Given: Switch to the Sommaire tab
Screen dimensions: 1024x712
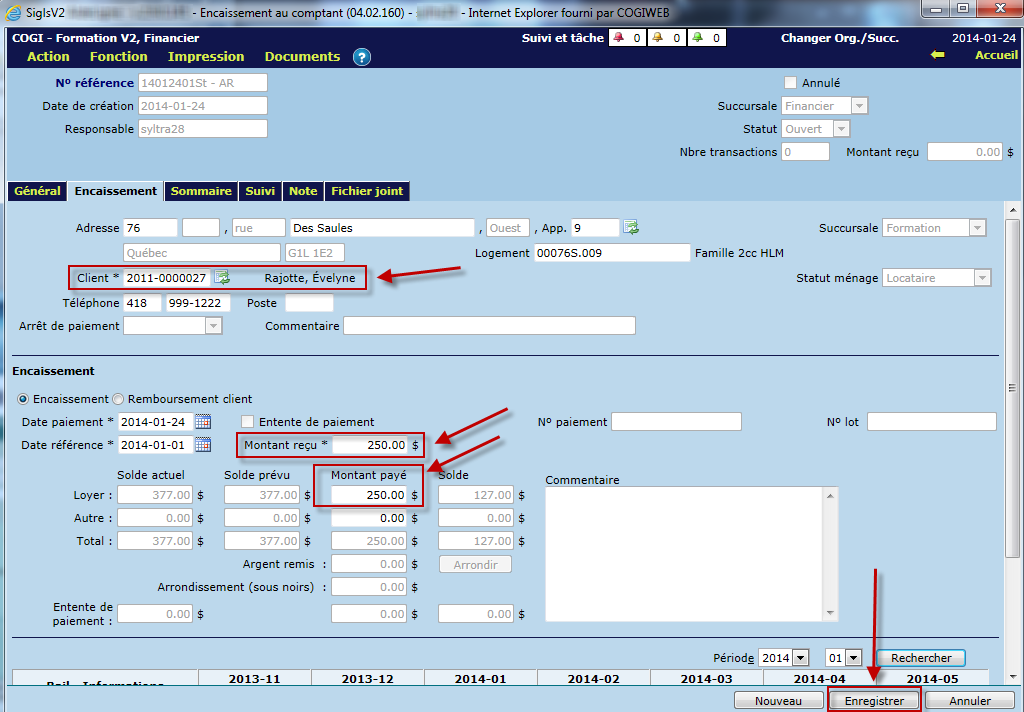Looking at the screenshot, I should [201, 191].
